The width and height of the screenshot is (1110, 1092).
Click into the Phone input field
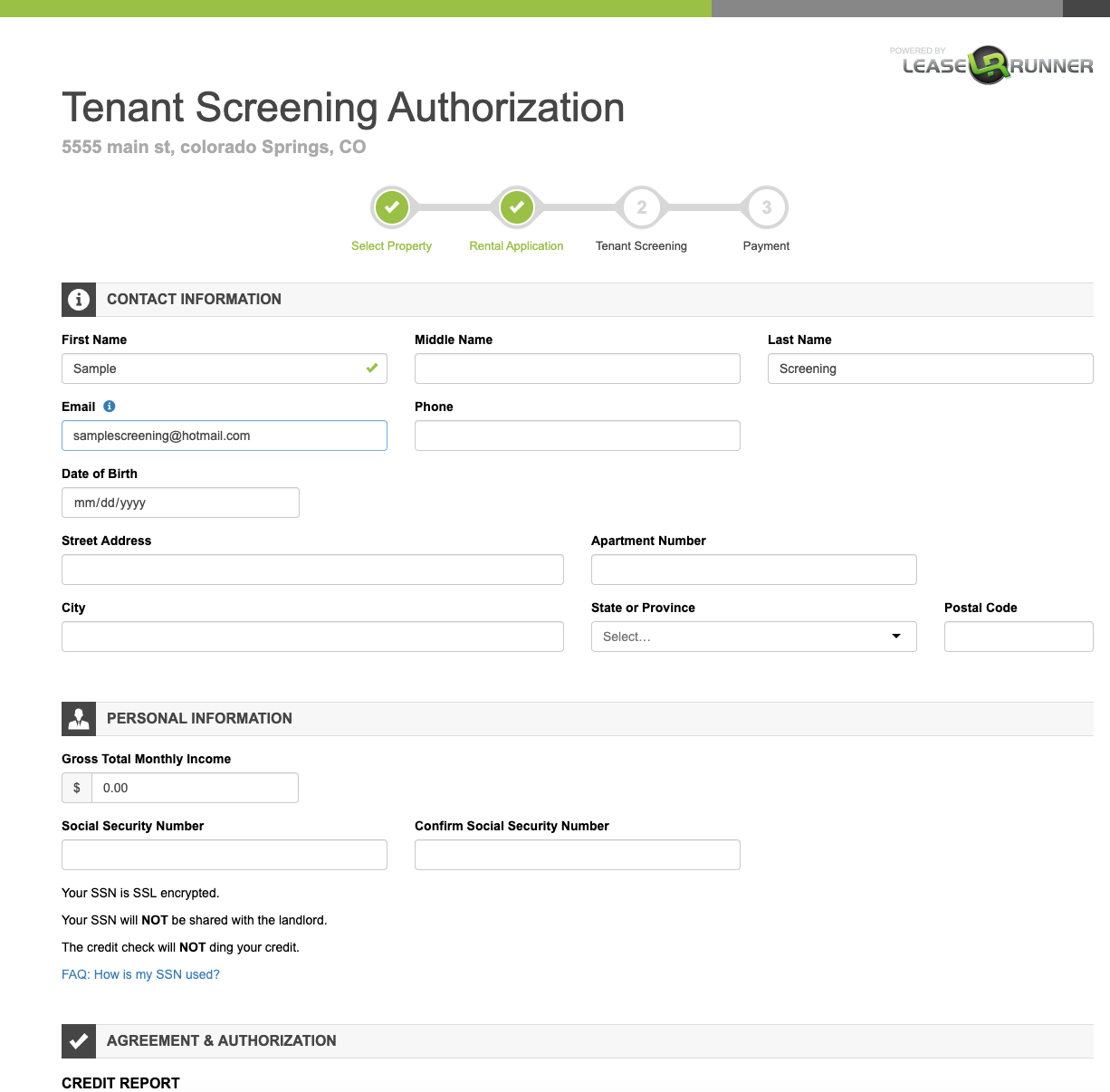577,436
